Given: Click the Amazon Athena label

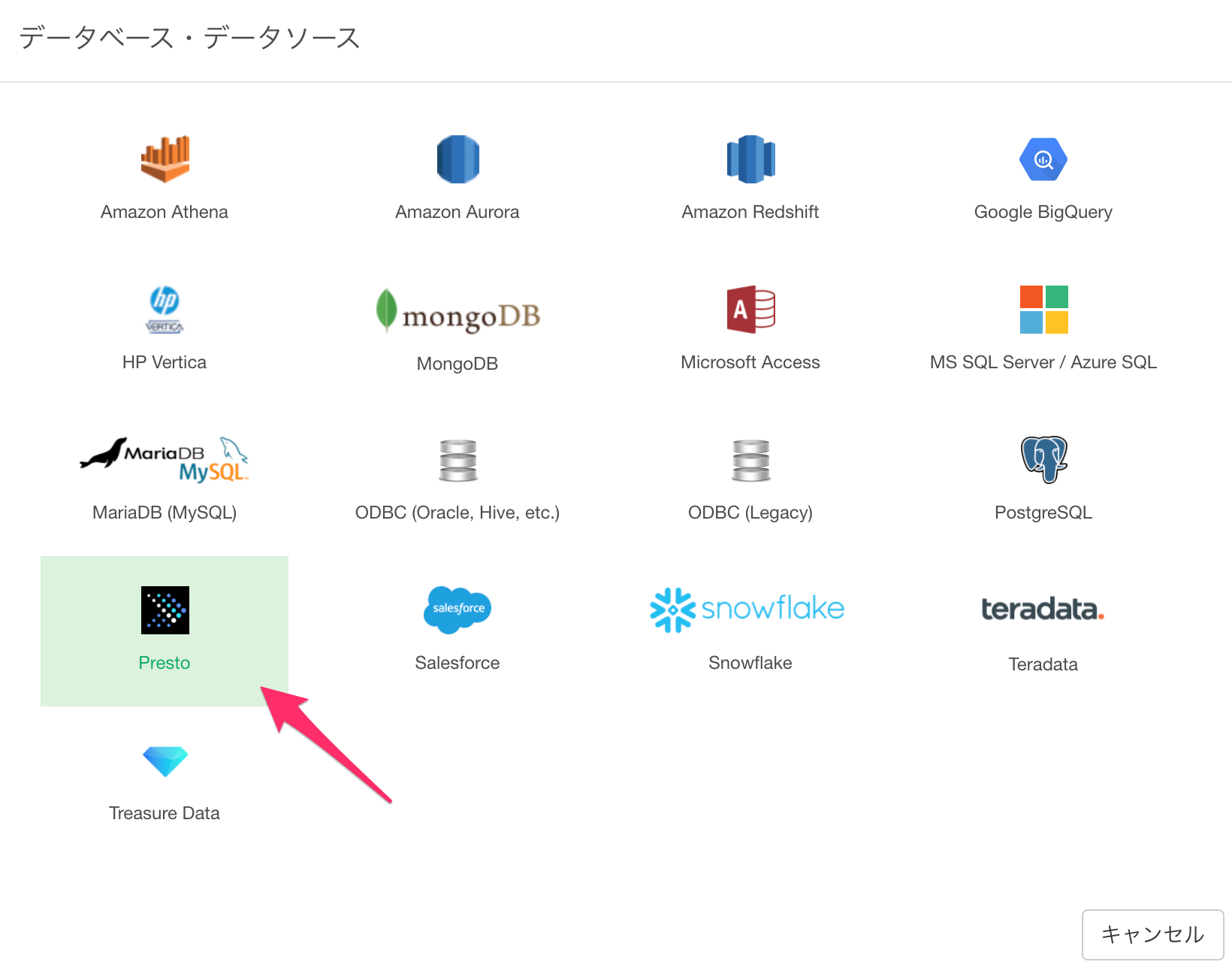Looking at the screenshot, I should (x=165, y=212).
